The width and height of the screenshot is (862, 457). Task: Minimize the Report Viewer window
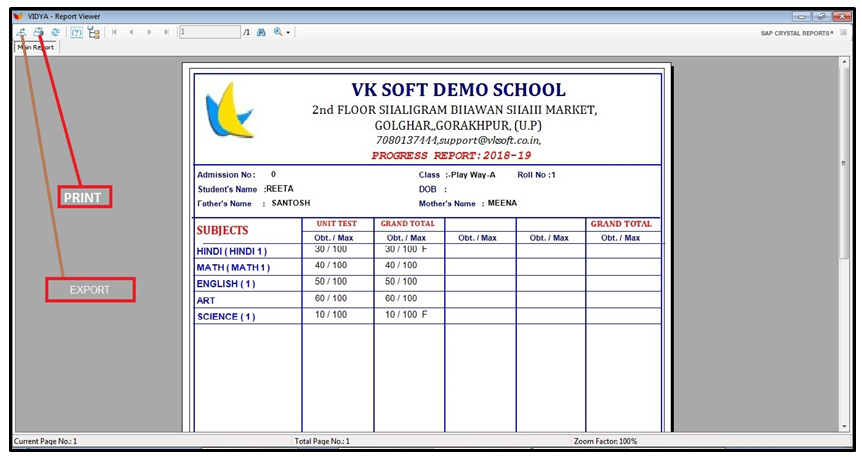[x=801, y=16]
